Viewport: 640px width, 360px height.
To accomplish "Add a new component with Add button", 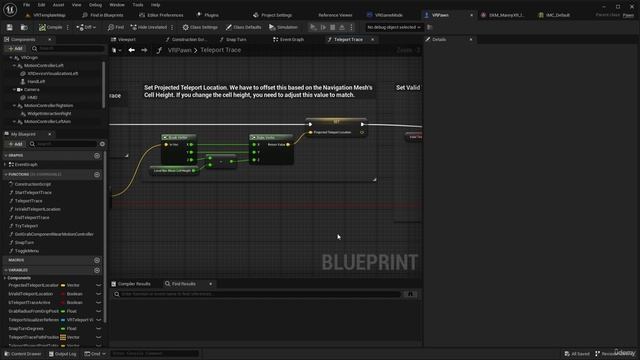I will click(x=15, y=49).
